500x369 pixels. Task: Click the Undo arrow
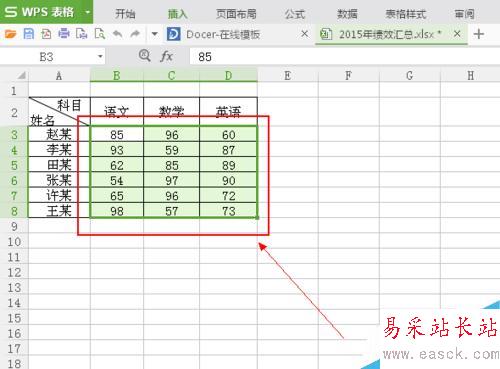pyautogui.click(x=117, y=34)
